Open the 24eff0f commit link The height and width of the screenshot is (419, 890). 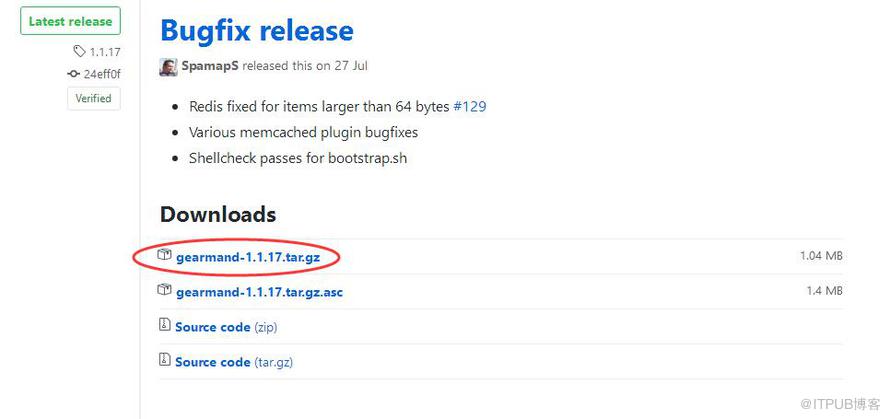pos(102,74)
